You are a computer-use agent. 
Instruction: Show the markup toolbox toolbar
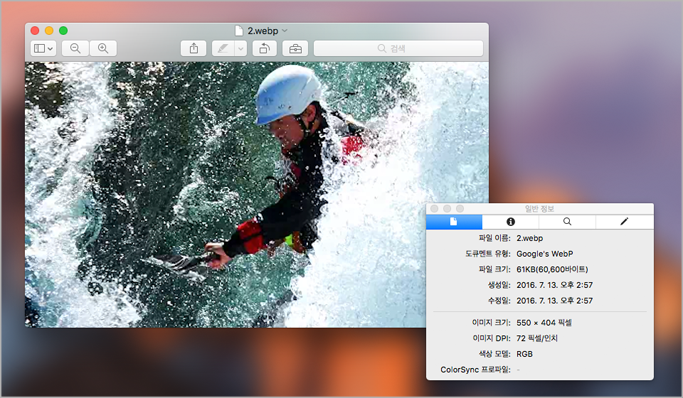coord(295,48)
